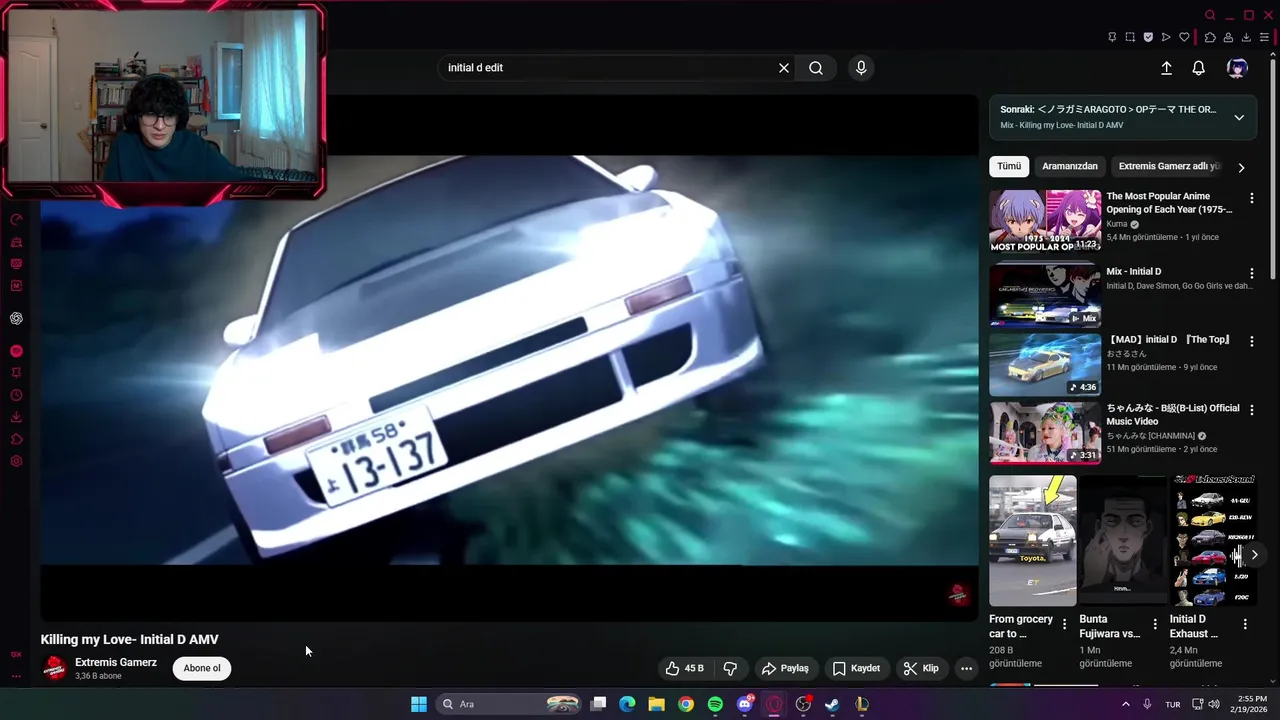
Task: Dislike the video with thumbs-down
Action: (730, 668)
